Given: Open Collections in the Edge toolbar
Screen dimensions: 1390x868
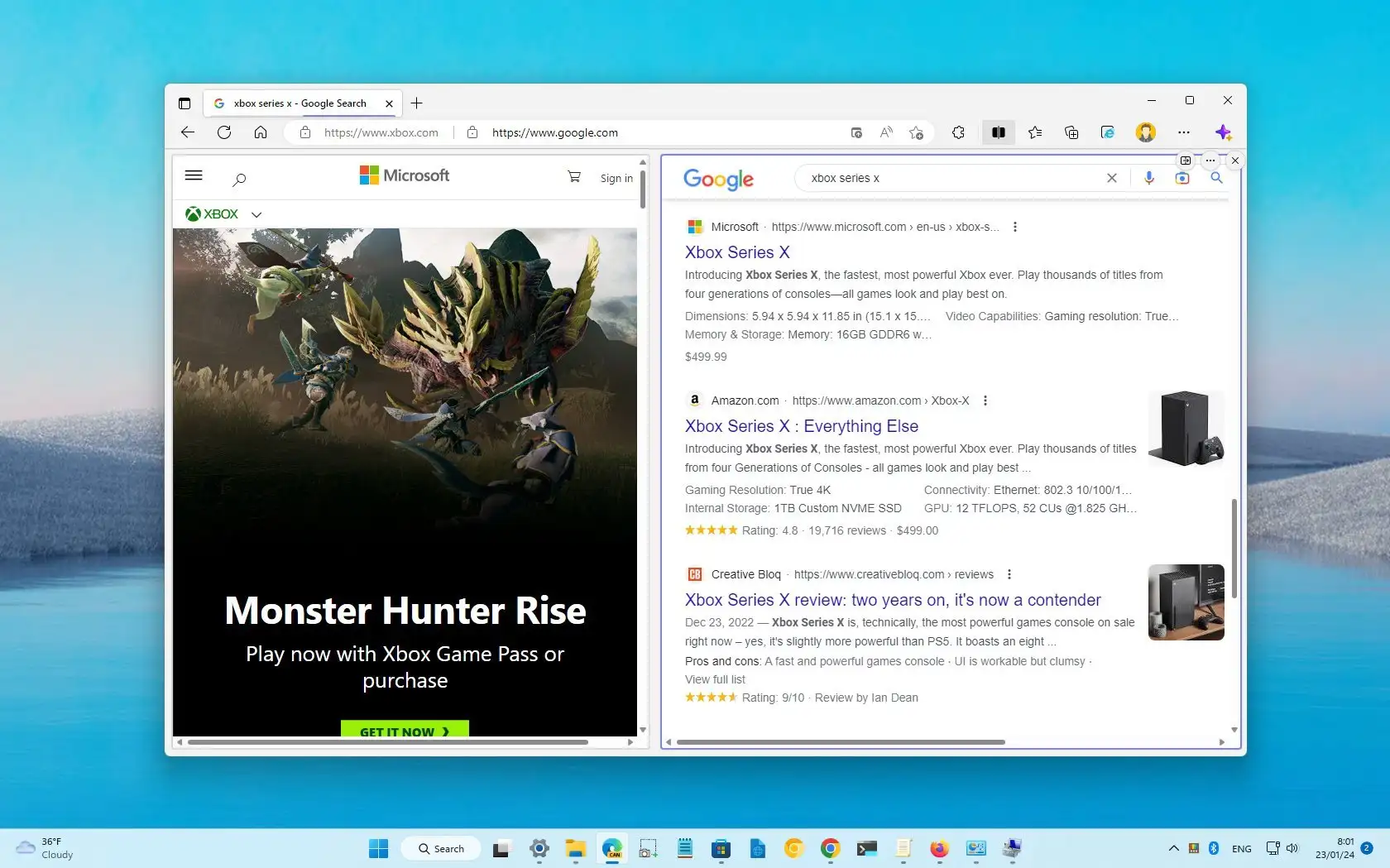Looking at the screenshot, I should tap(1071, 132).
